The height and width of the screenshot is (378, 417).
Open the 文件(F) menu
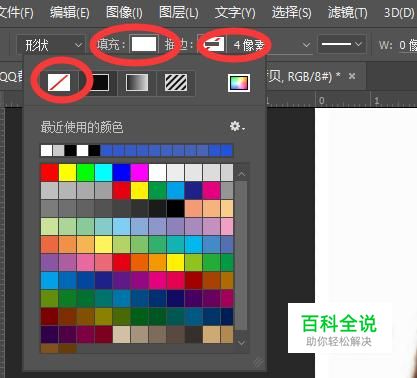[17, 13]
